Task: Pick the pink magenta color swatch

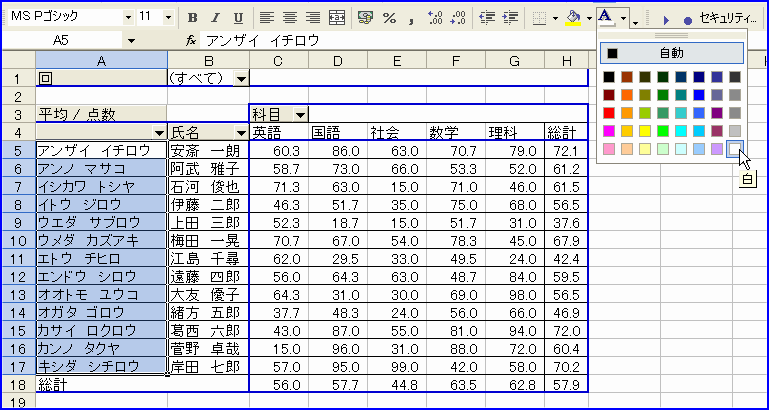Action: [609, 131]
